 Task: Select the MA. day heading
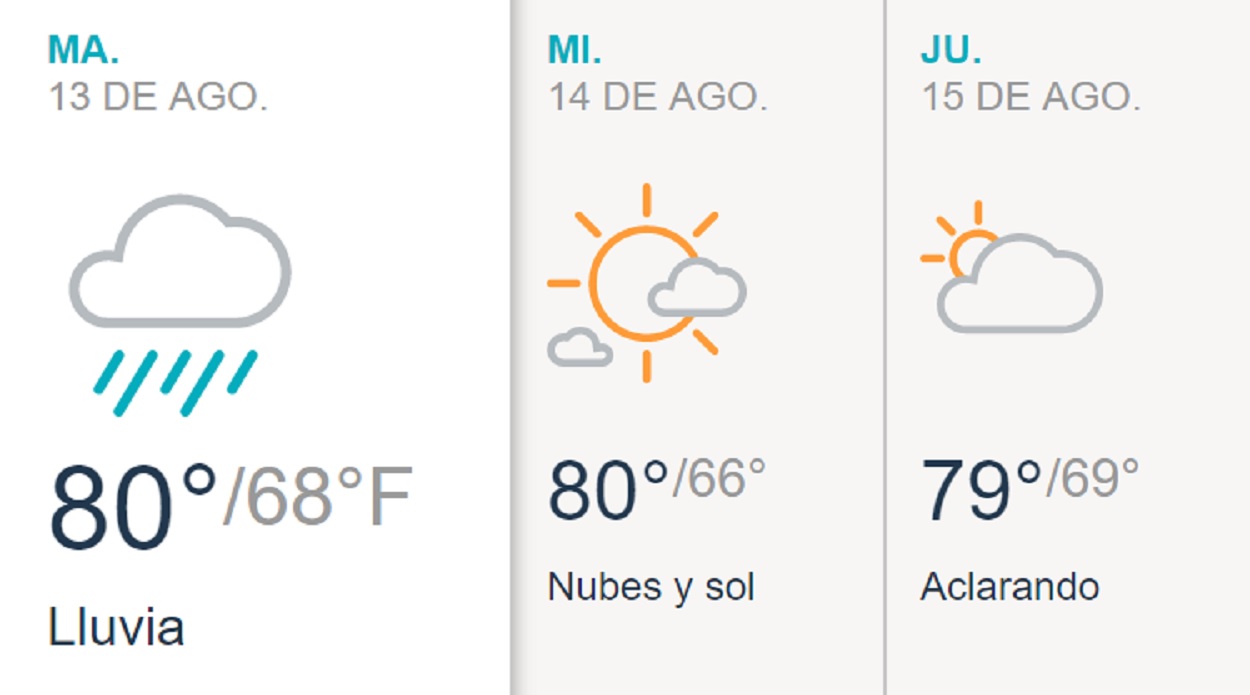point(83,48)
